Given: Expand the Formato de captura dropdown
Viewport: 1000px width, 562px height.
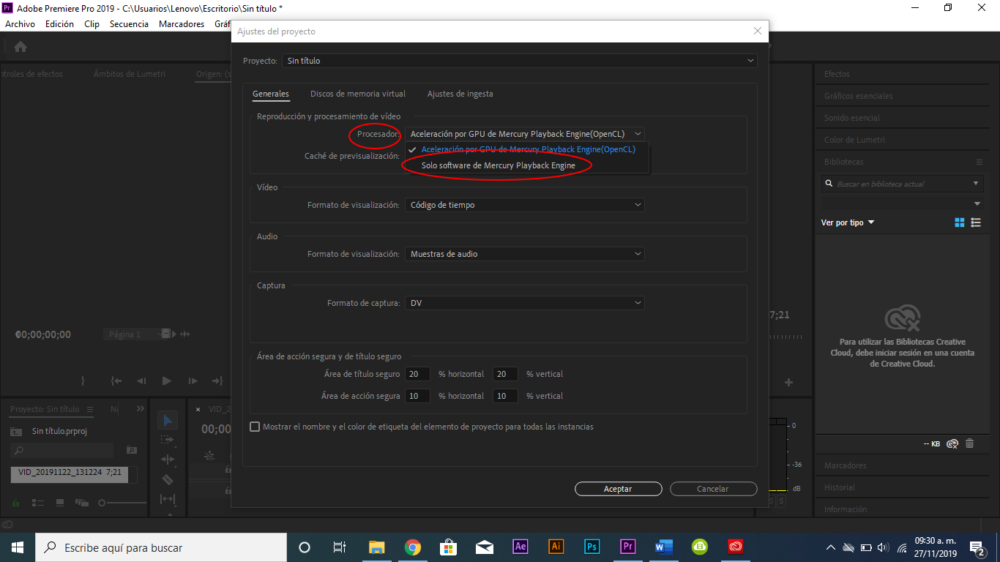Looking at the screenshot, I should click(x=524, y=303).
